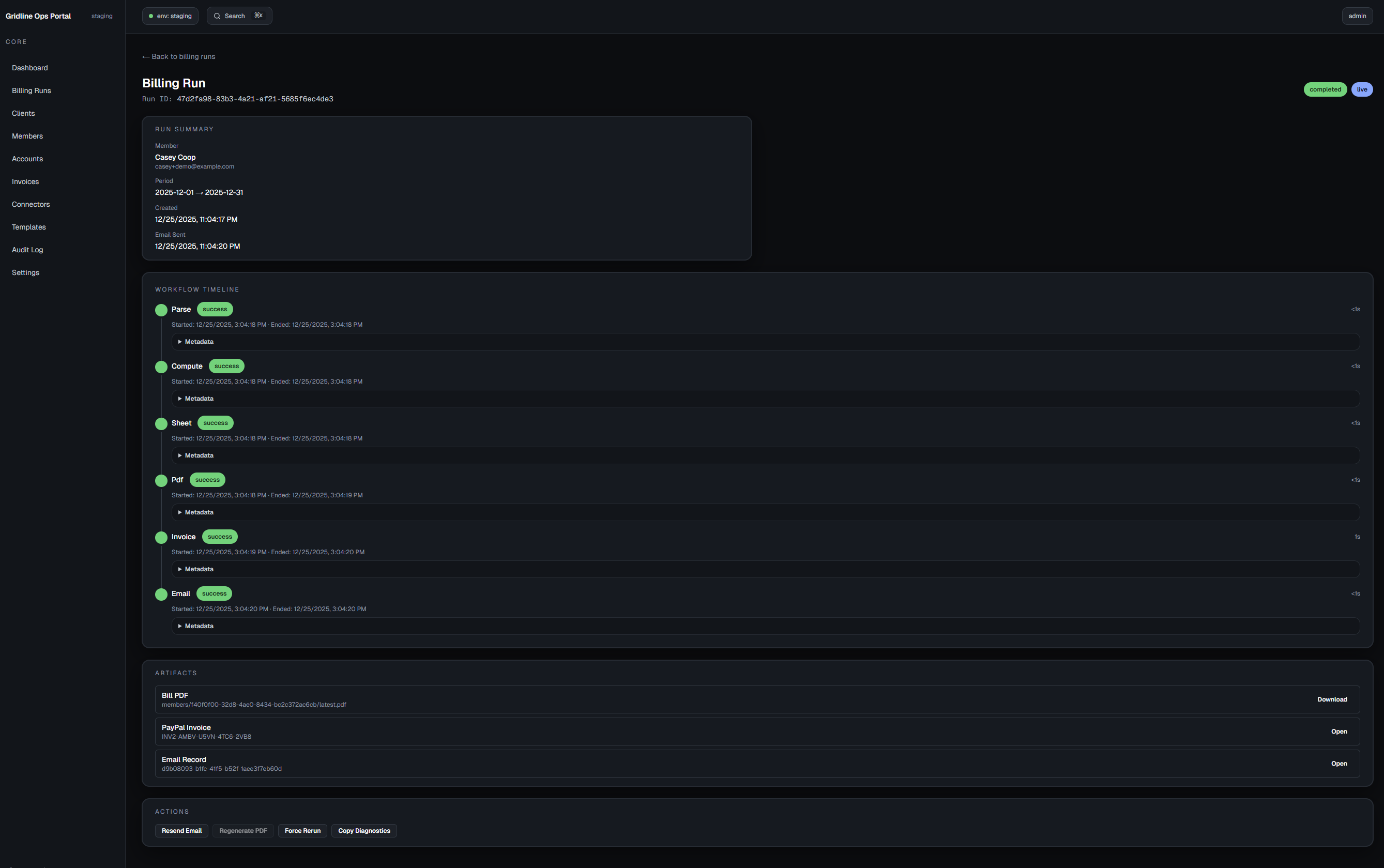Go back to billing runs

click(x=178, y=56)
